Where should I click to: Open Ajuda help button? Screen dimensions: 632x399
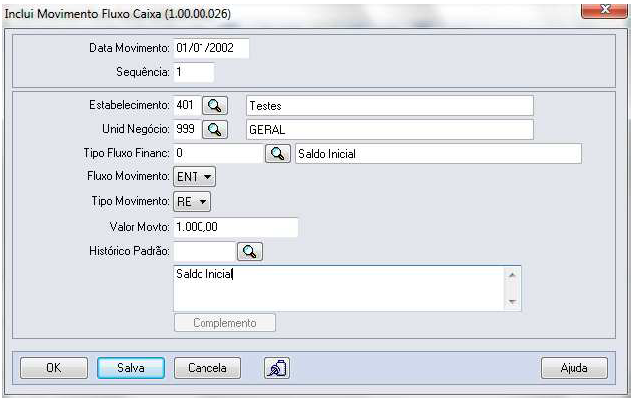574,368
